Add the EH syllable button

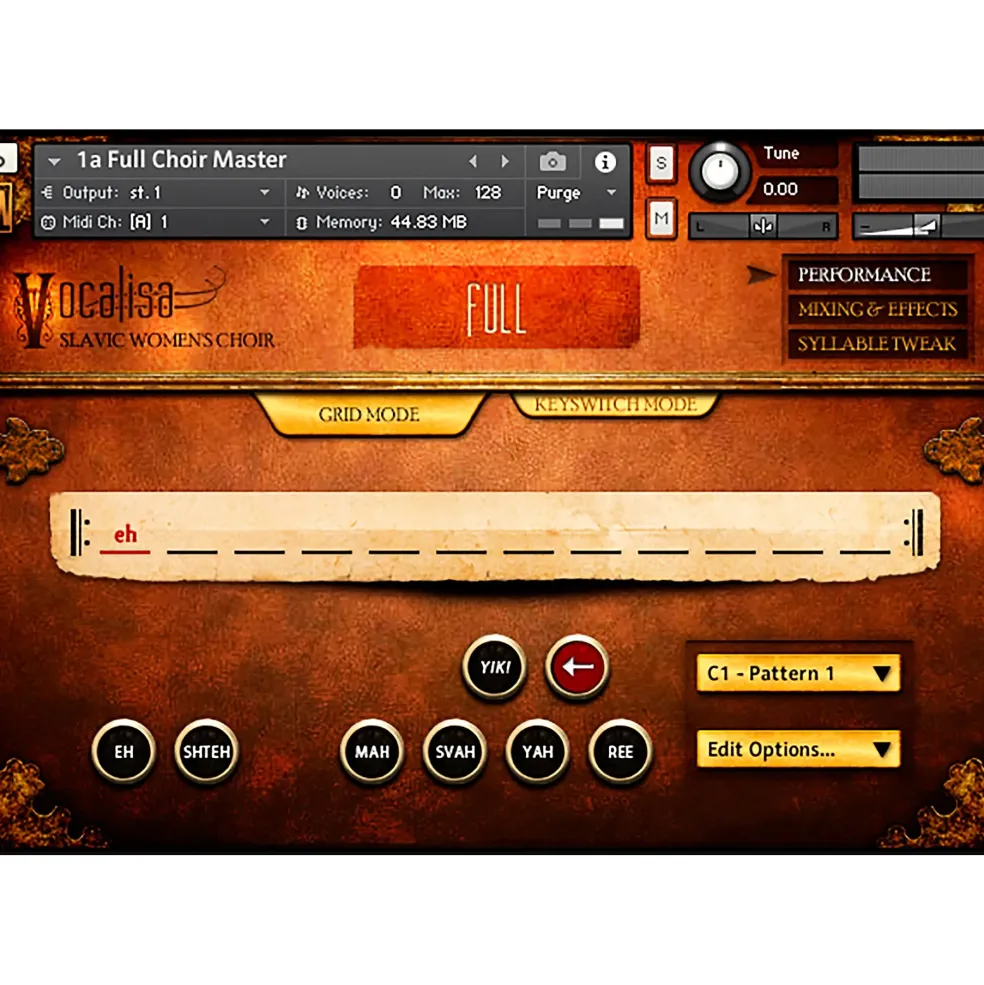coord(124,751)
